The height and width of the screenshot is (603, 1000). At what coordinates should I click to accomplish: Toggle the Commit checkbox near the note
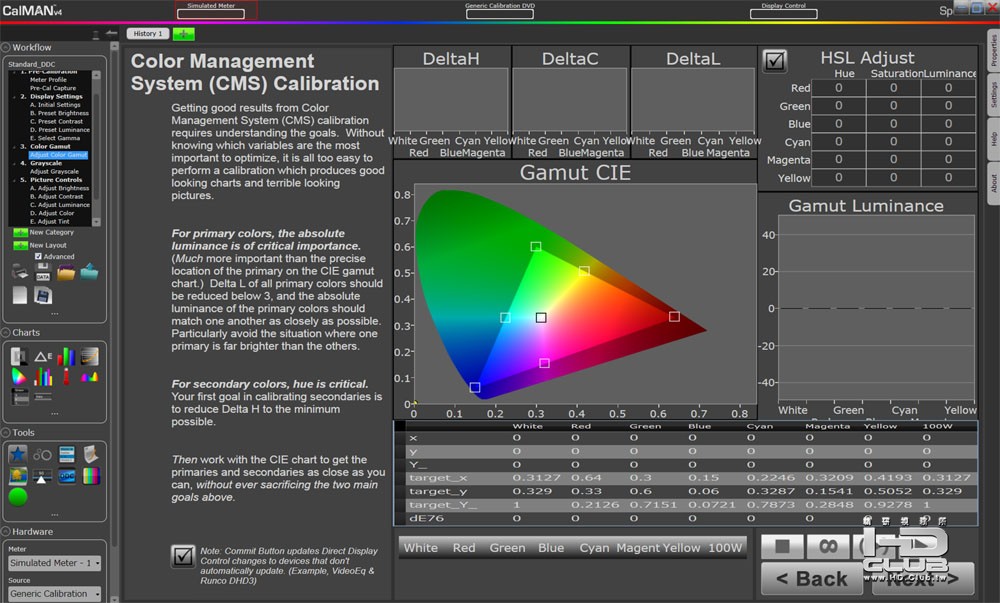point(183,556)
